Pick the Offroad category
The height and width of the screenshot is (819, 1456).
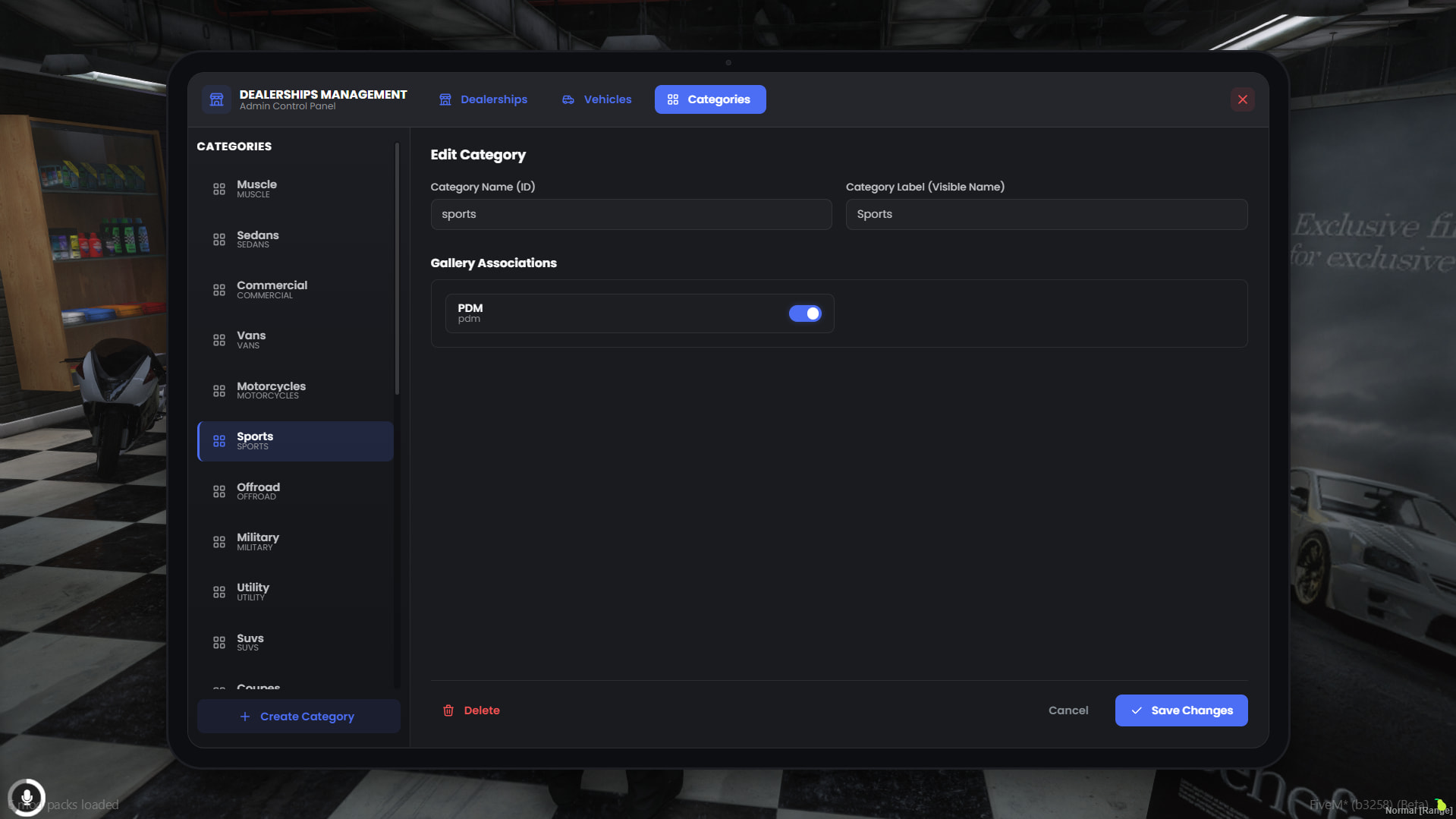295,492
